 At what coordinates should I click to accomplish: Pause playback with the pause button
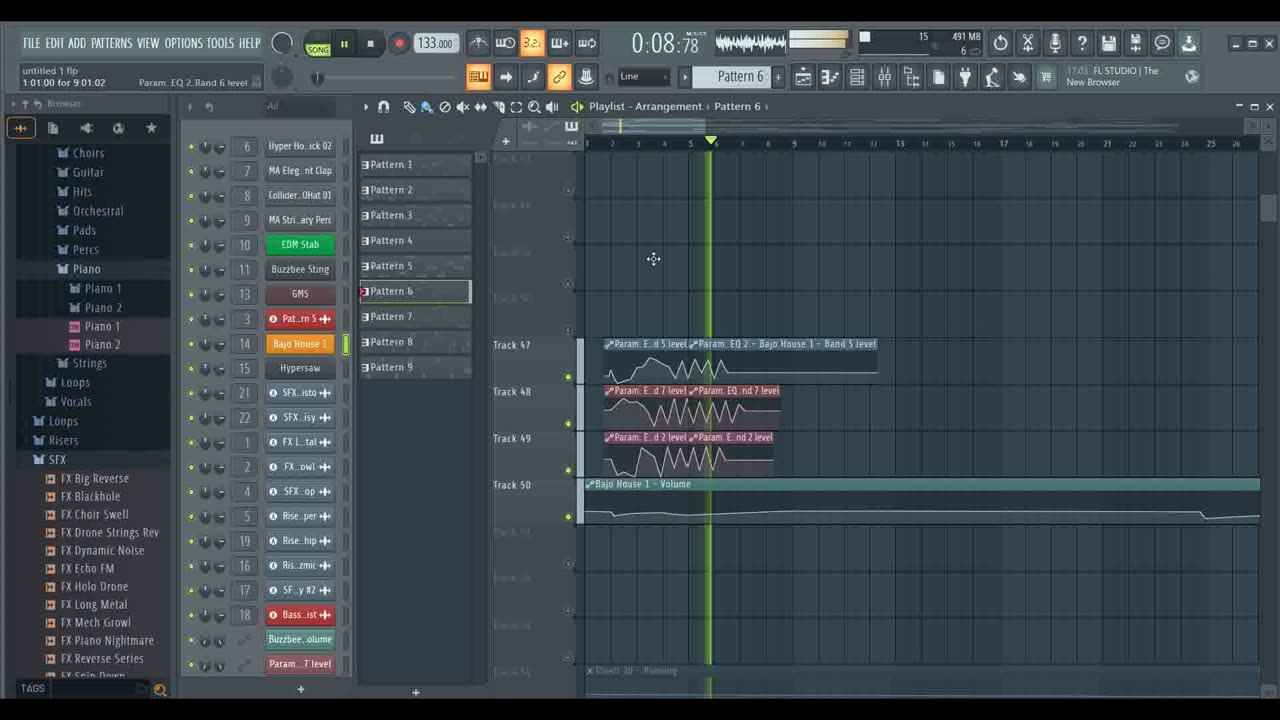pos(344,43)
